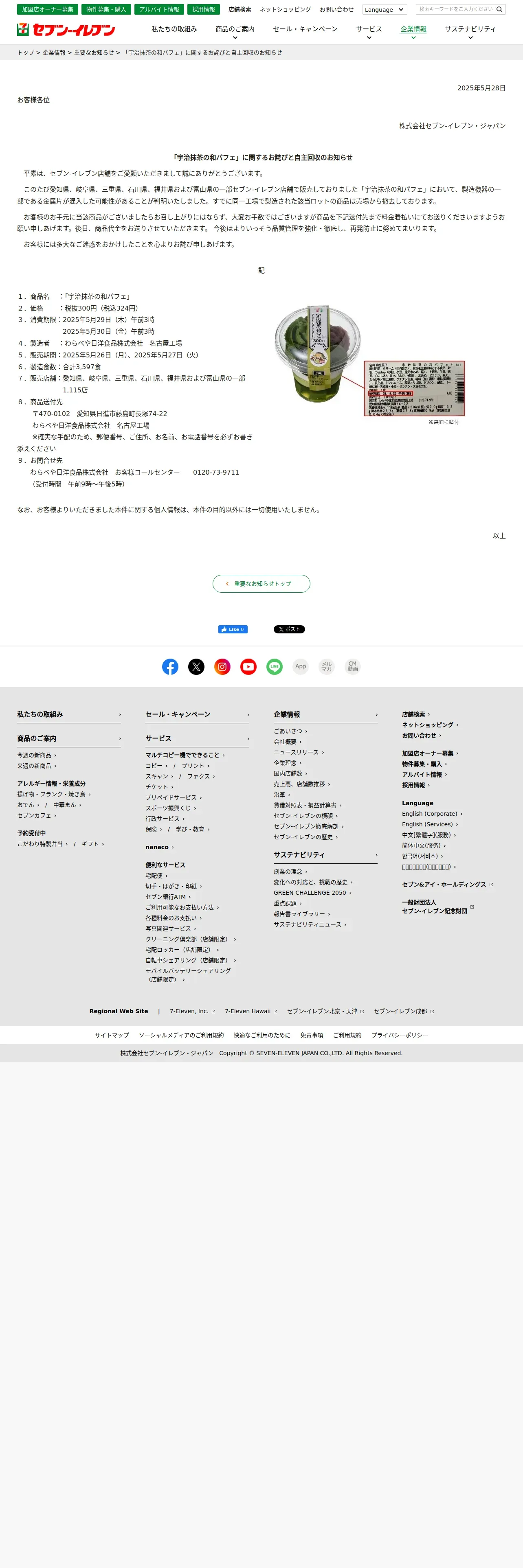Select English (Corporate) language link

pyautogui.click(x=432, y=814)
